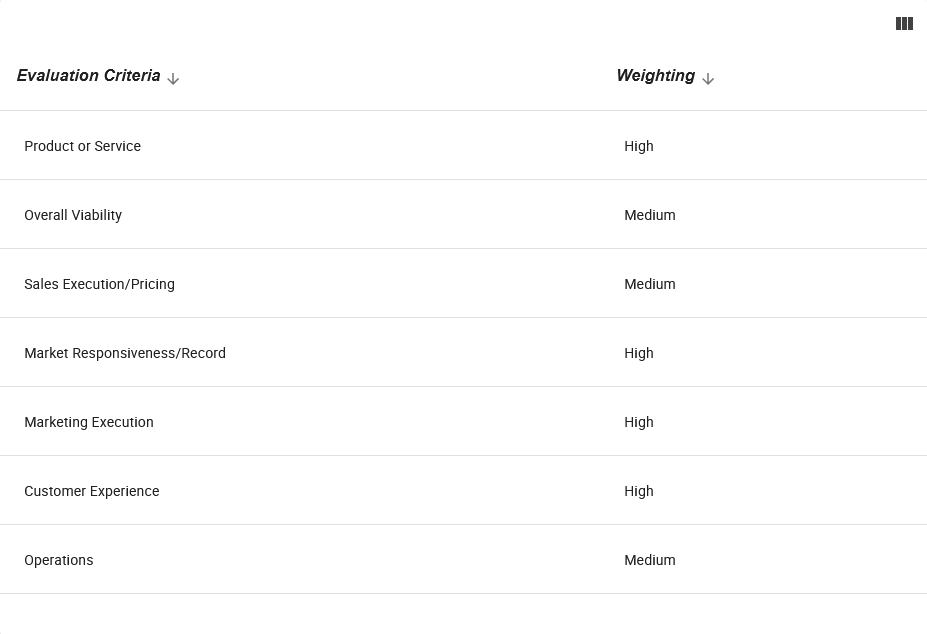Click High weighting for Market Responsiveness/Record
This screenshot has height=634, width=927.
coord(638,353)
